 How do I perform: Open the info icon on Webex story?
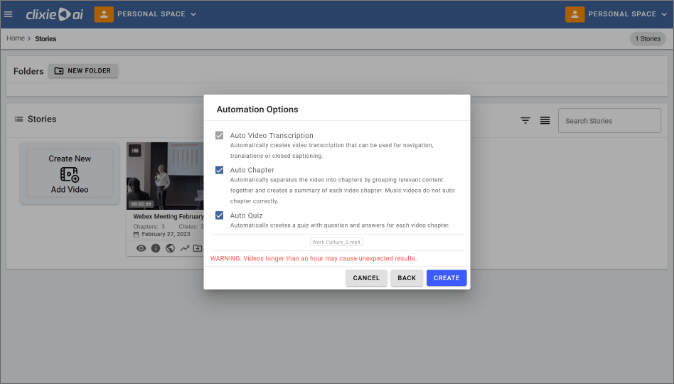tap(156, 248)
